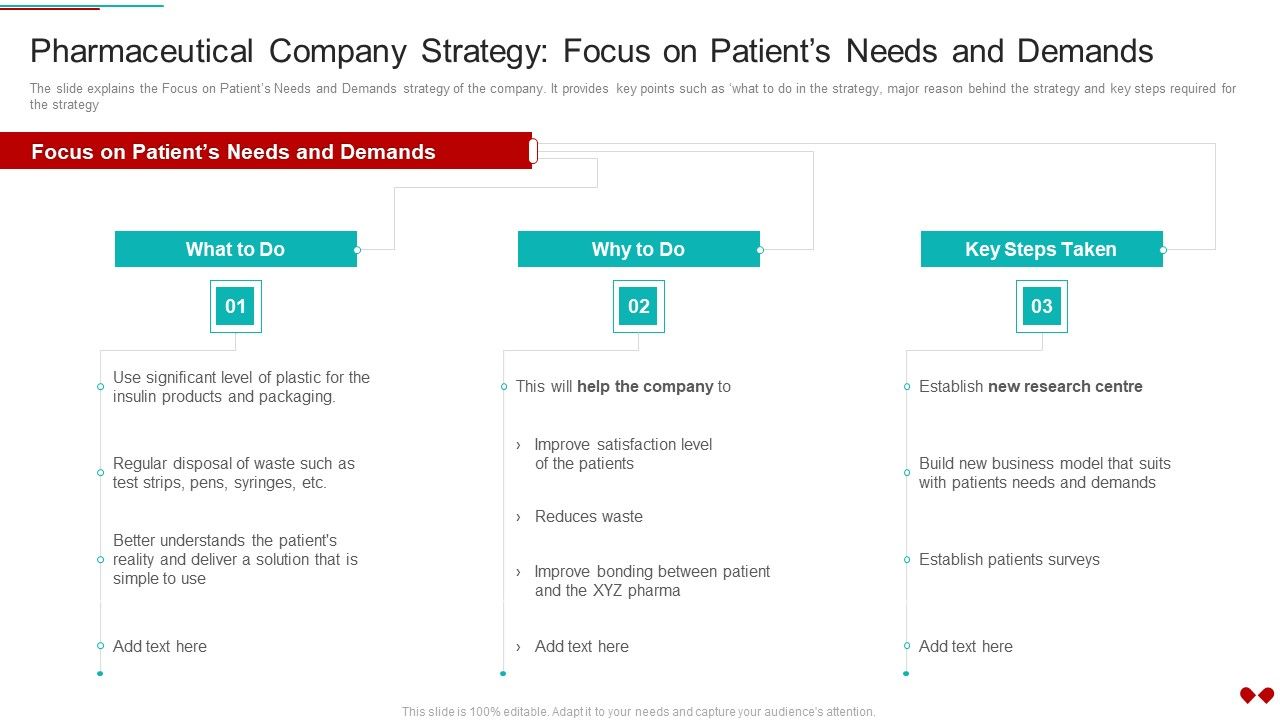
Task: Select the 01 number box
Action: pyautogui.click(x=236, y=306)
